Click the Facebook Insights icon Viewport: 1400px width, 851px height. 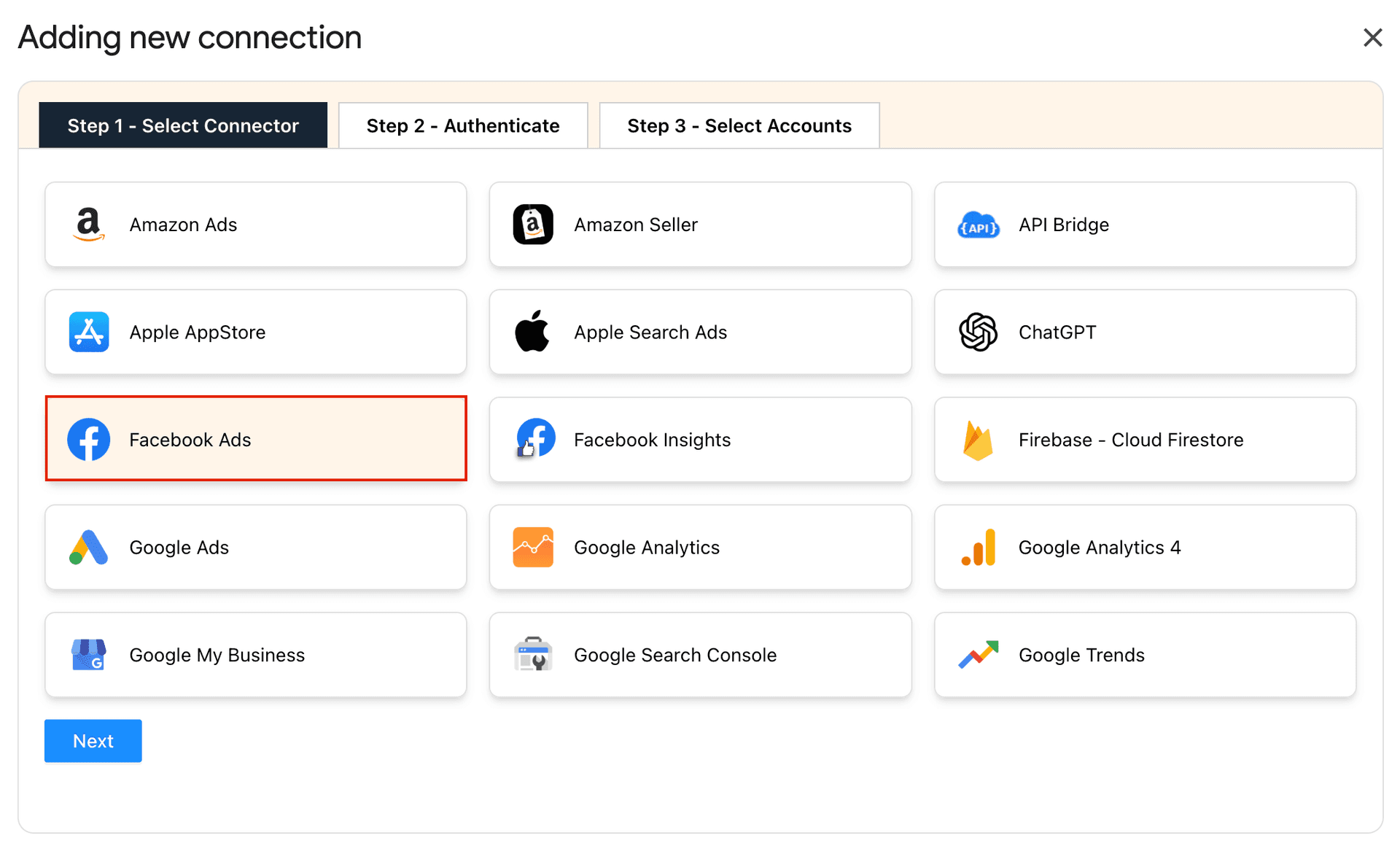point(533,439)
